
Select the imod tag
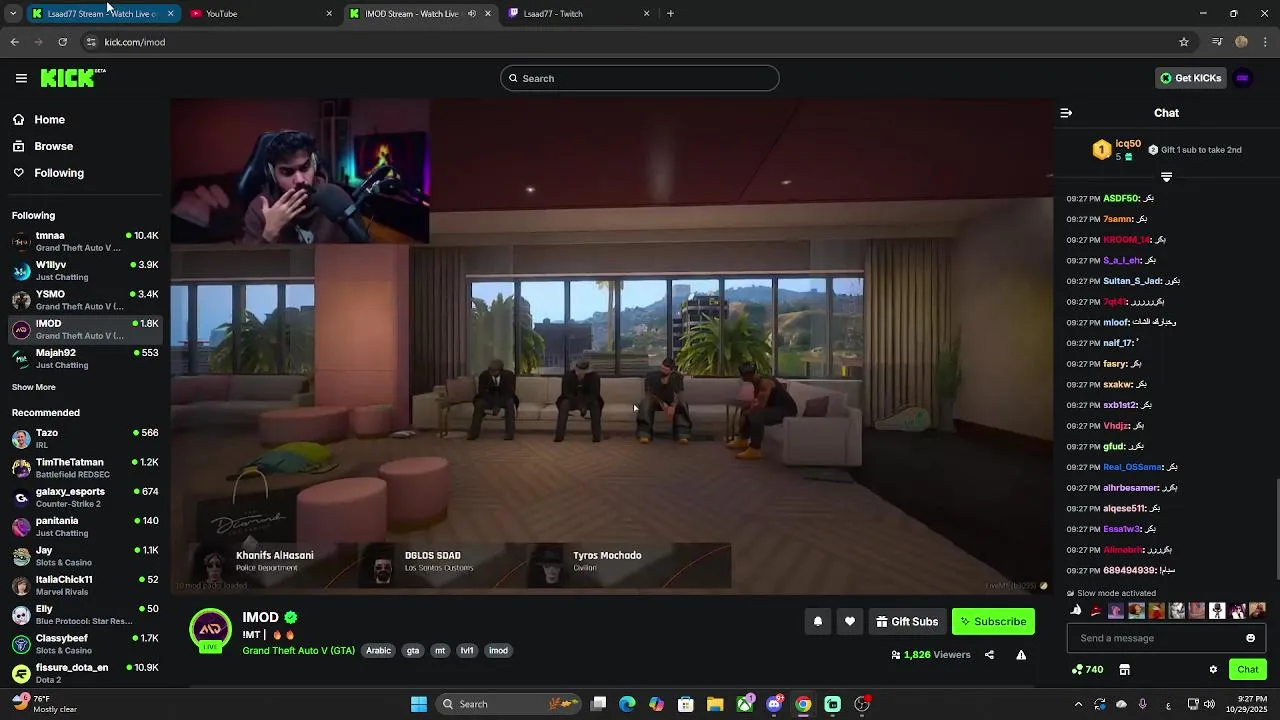pos(498,651)
